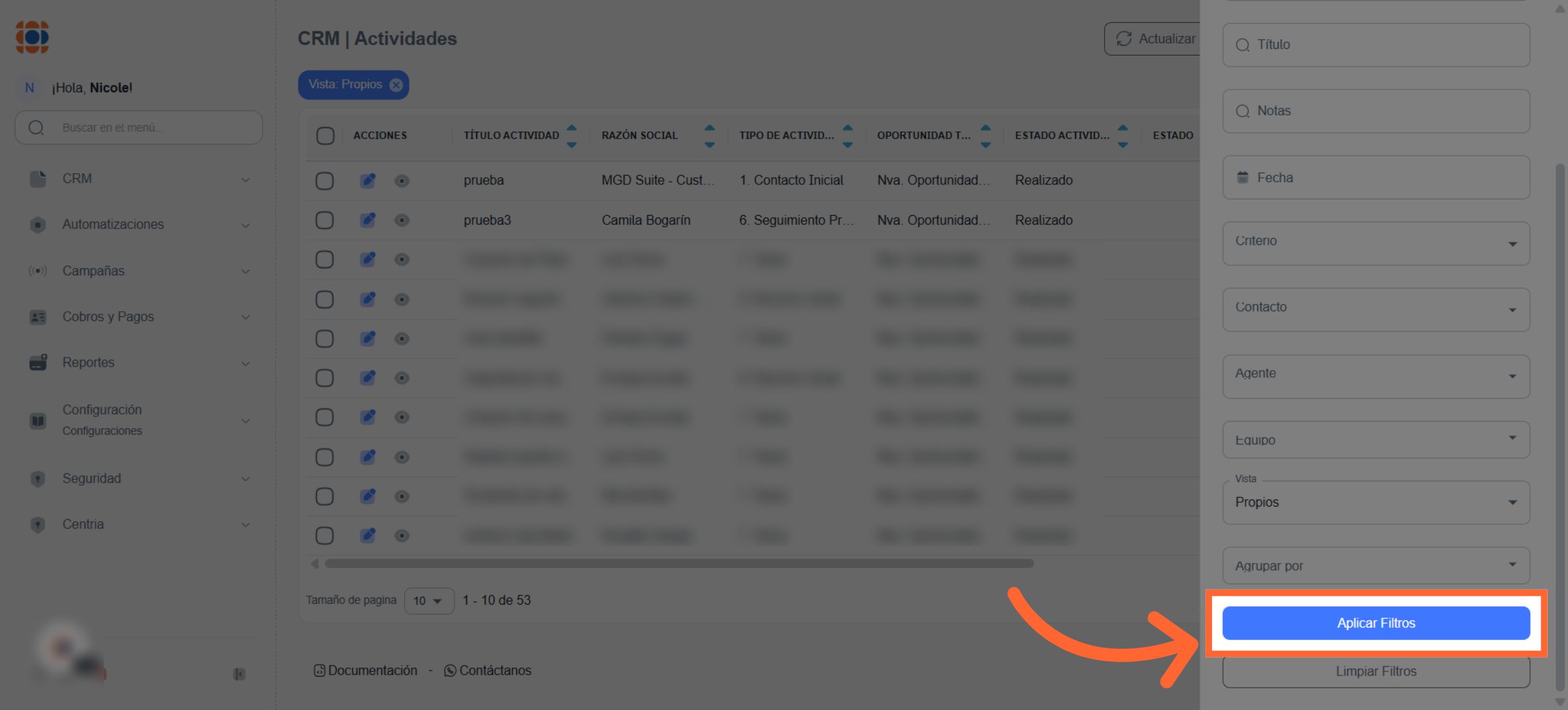Open the Vista Propios dropdown

click(1375, 503)
